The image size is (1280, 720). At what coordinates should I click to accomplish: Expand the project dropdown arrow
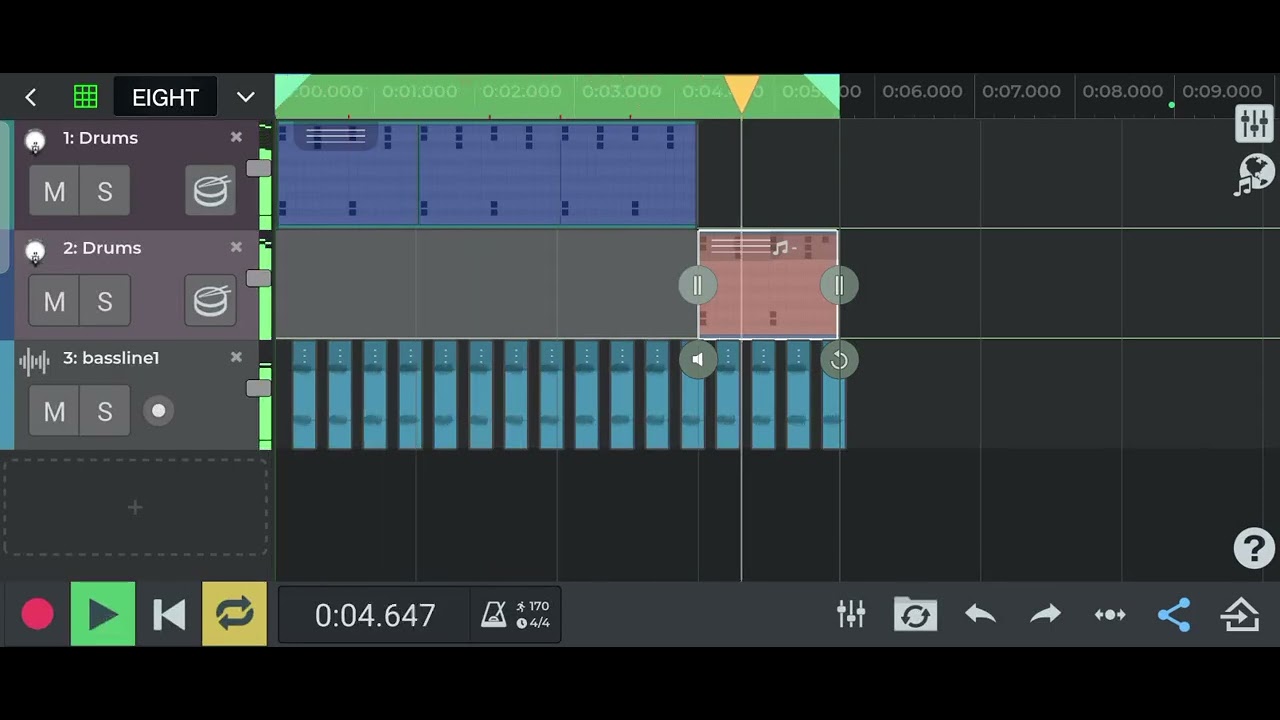pyautogui.click(x=245, y=97)
